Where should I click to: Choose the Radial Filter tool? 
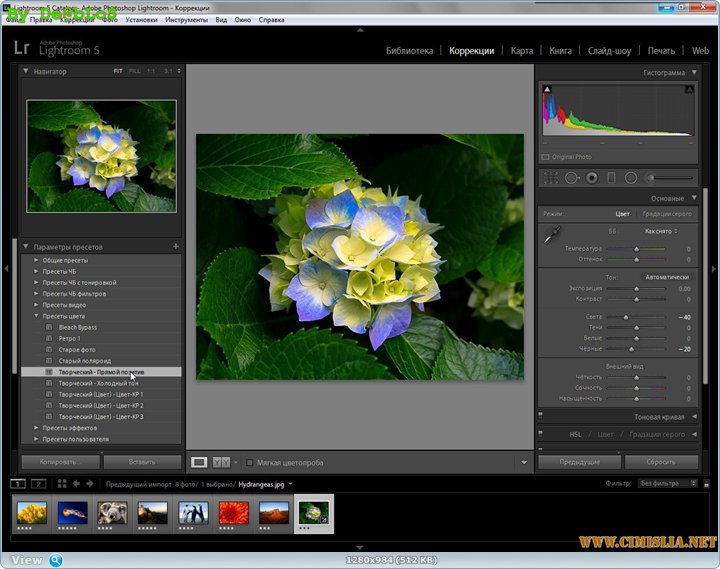632,177
